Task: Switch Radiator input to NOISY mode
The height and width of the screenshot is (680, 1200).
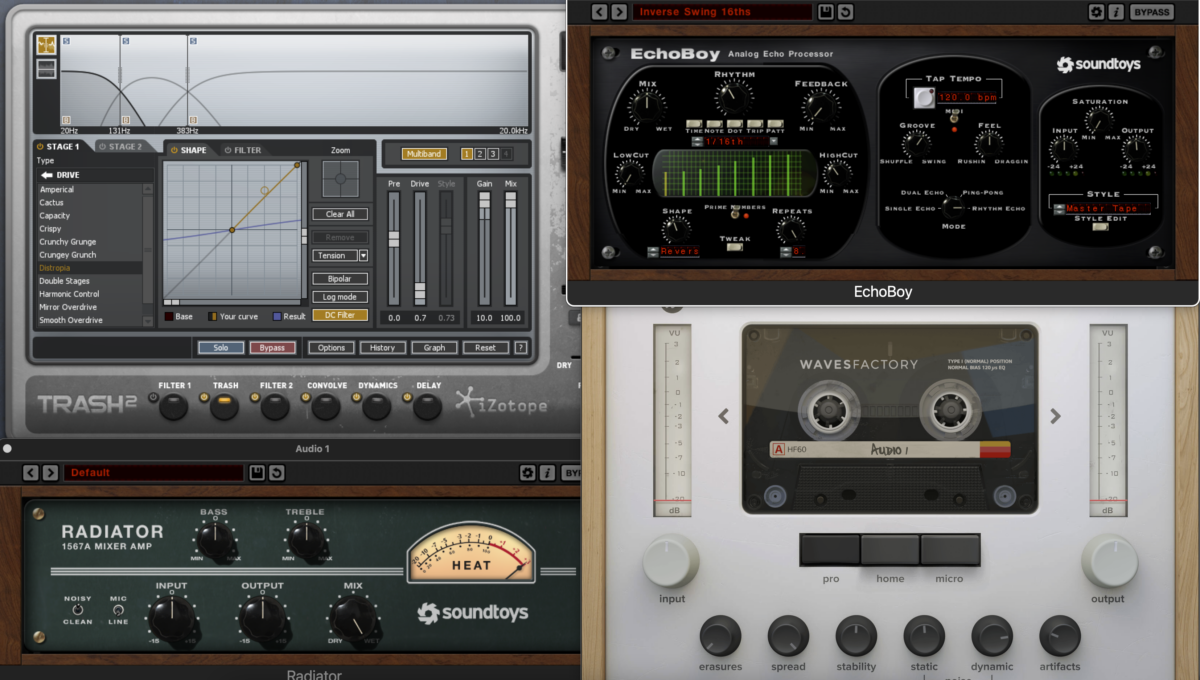Action: pyautogui.click(x=79, y=608)
